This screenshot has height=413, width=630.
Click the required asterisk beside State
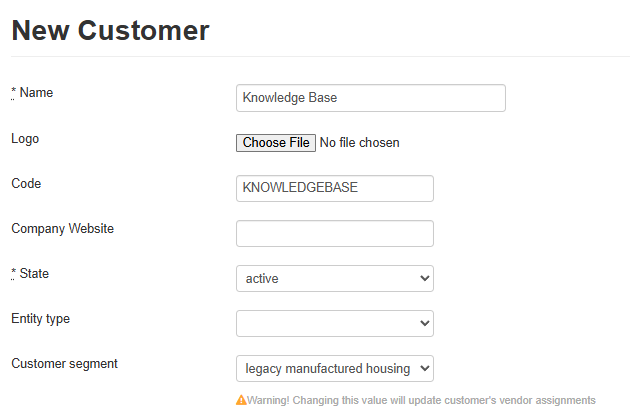tap(13, 273)
